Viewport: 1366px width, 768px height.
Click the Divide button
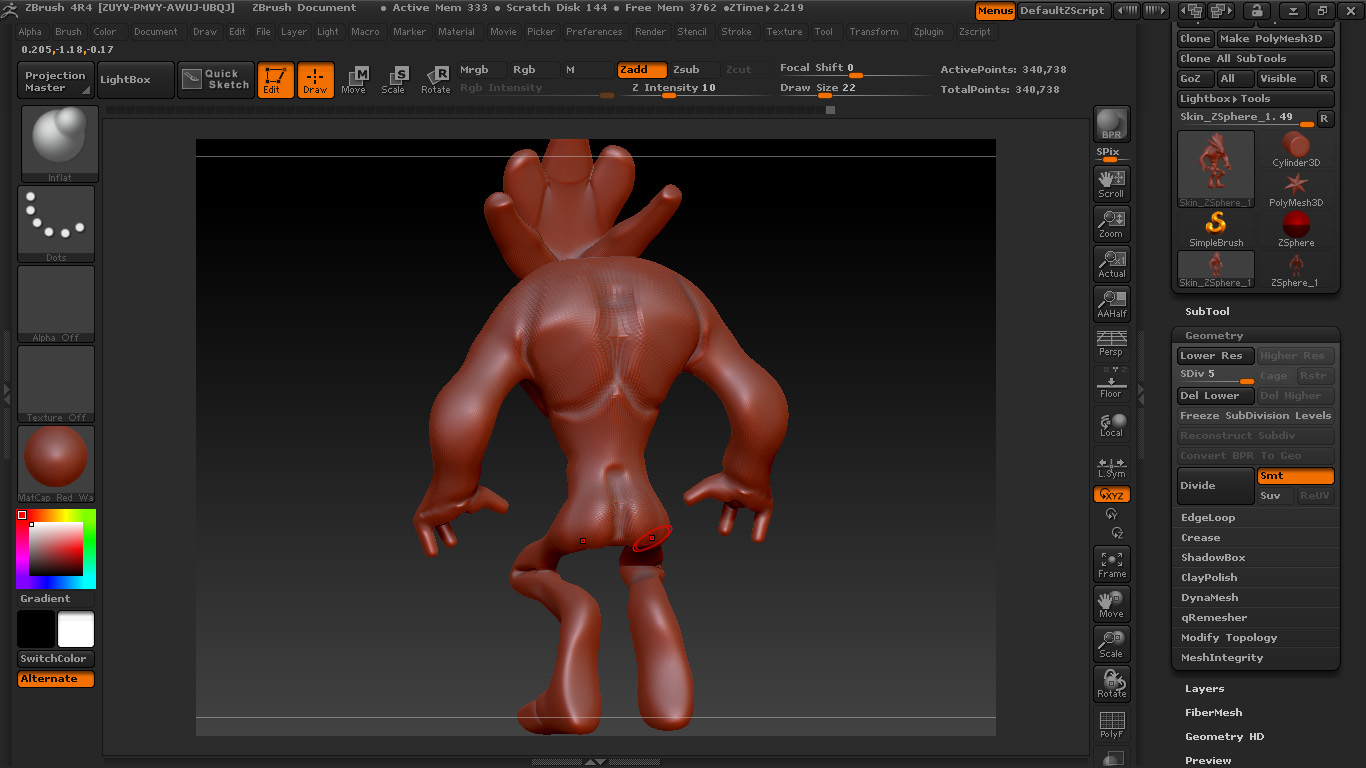pos(1215,486)
